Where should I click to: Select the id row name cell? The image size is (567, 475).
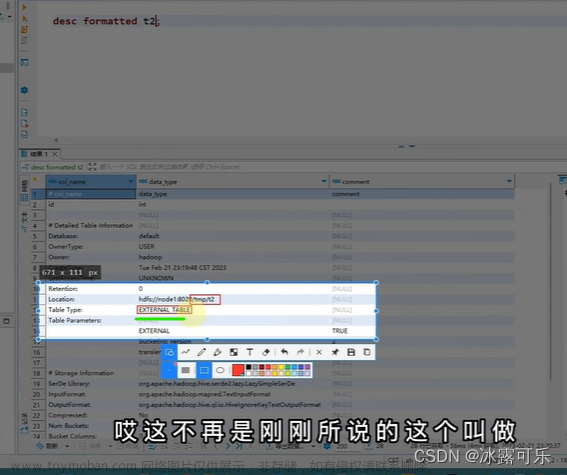click(91, 204)
